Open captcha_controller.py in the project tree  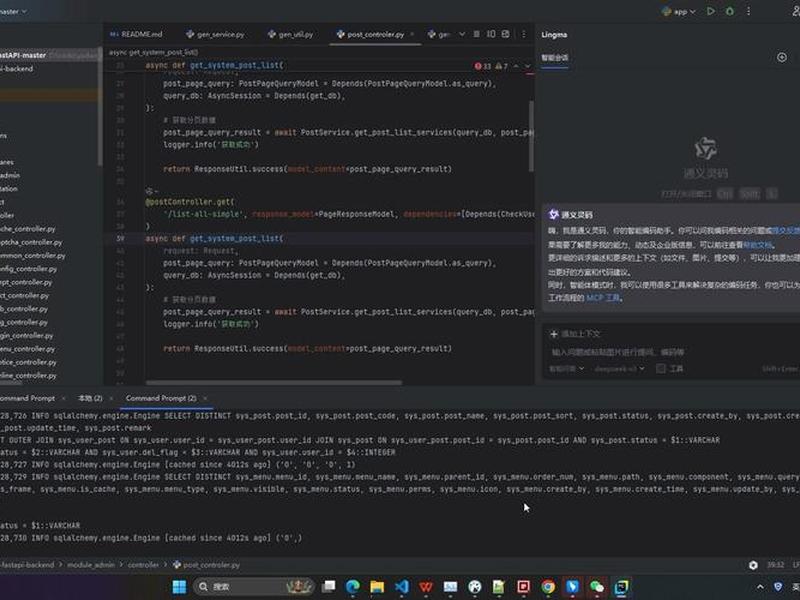tap(31, 242)
